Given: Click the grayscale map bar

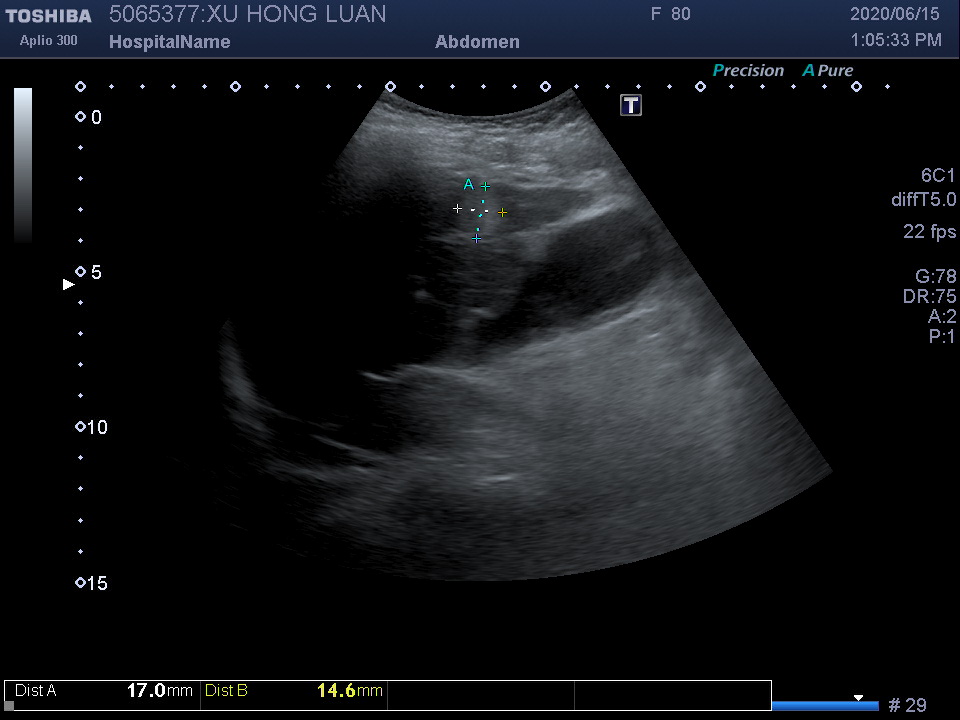Looking at the screenshot, I should 23,165.
